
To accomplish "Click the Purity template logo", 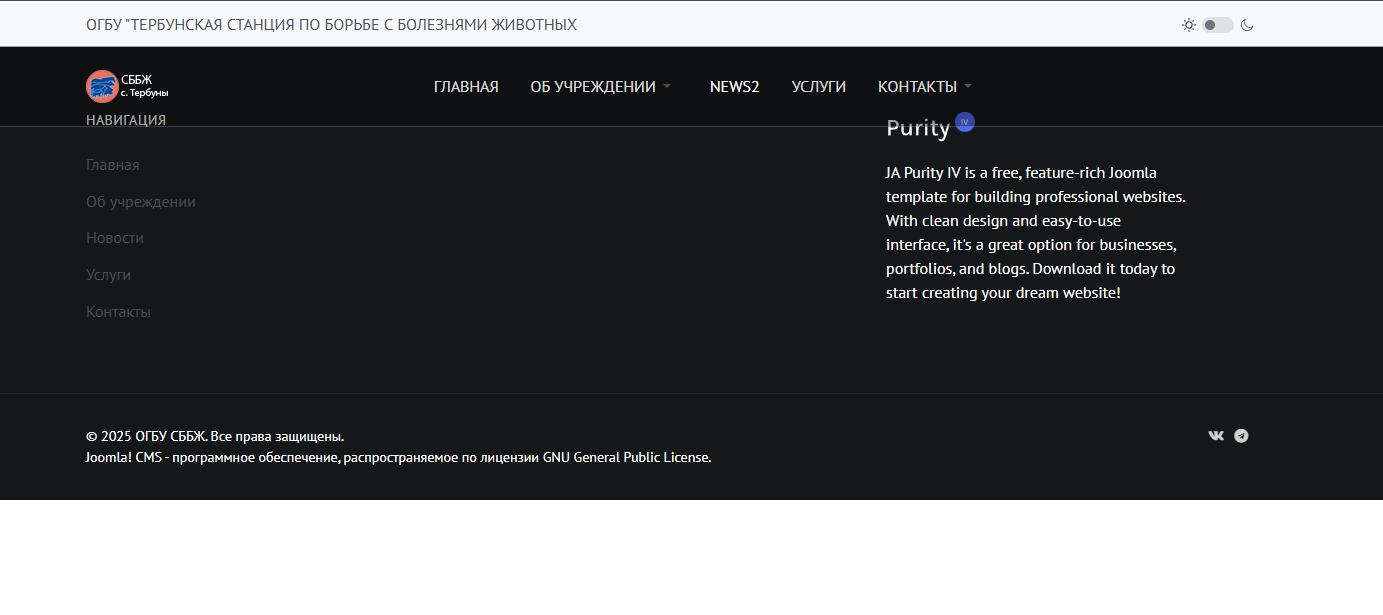I will pos(918,128).
